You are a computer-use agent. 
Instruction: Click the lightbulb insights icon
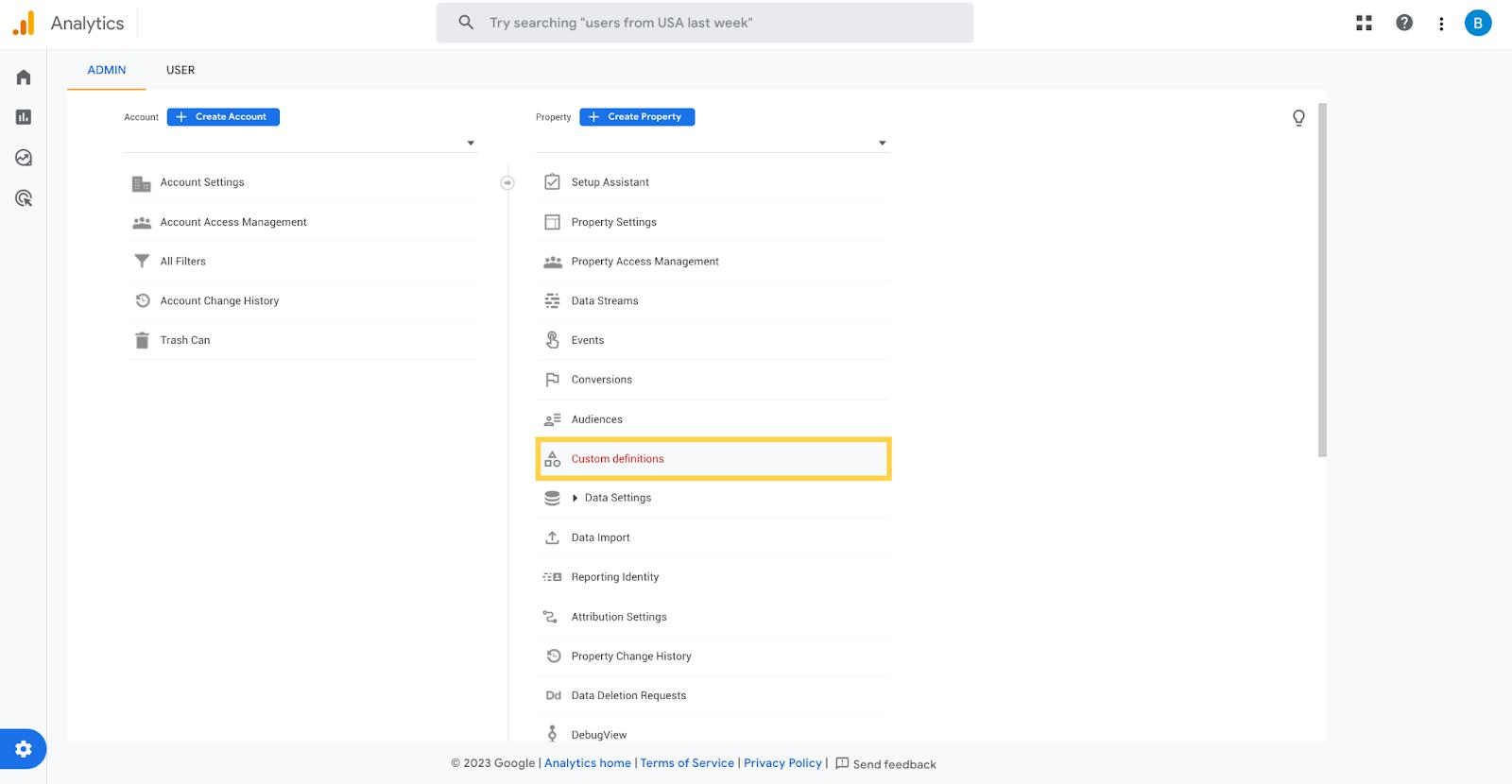1298,118
